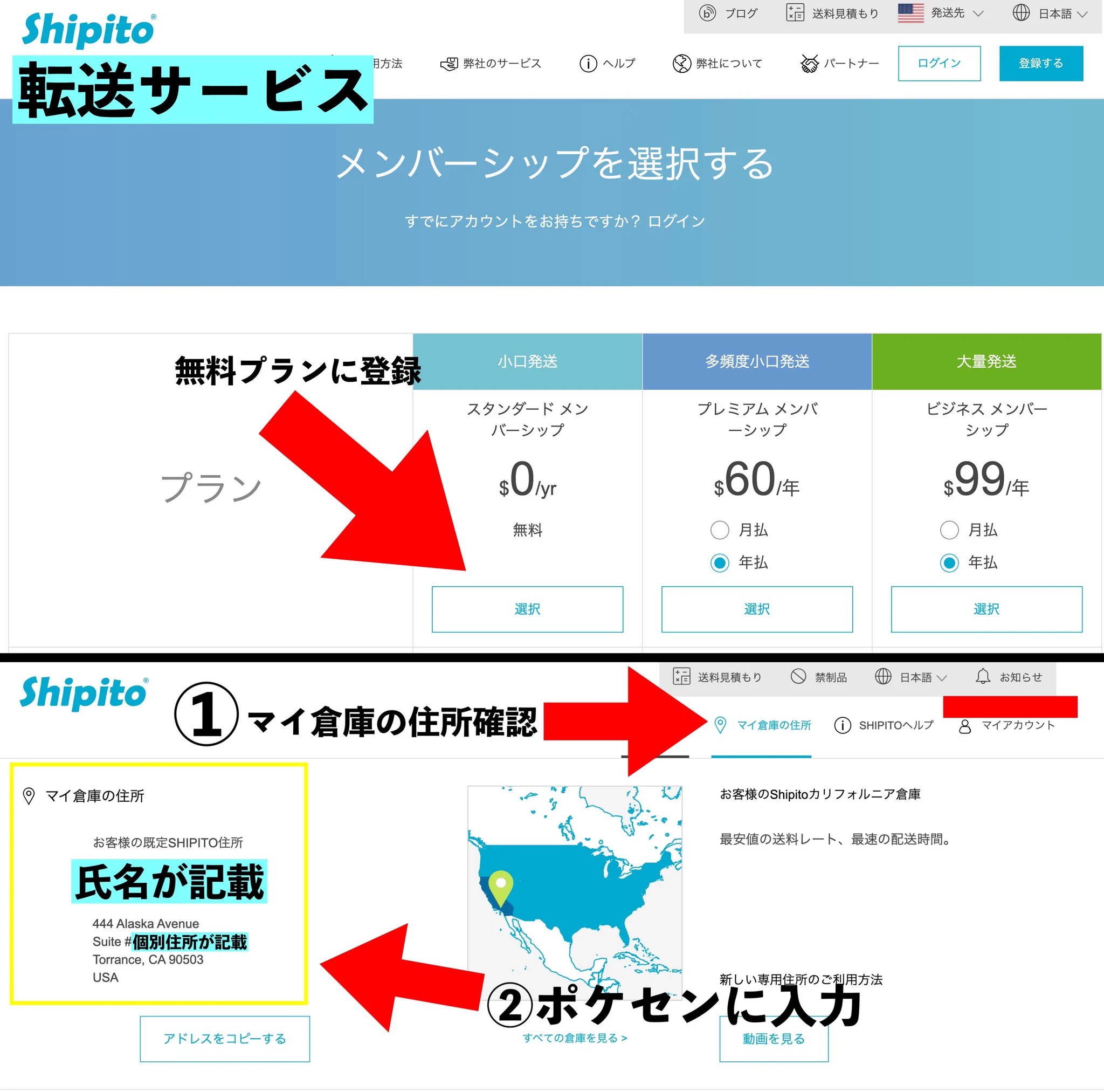
Task: Click the 'お客様の既定SHIPITO住所' label
Action: 168,842
